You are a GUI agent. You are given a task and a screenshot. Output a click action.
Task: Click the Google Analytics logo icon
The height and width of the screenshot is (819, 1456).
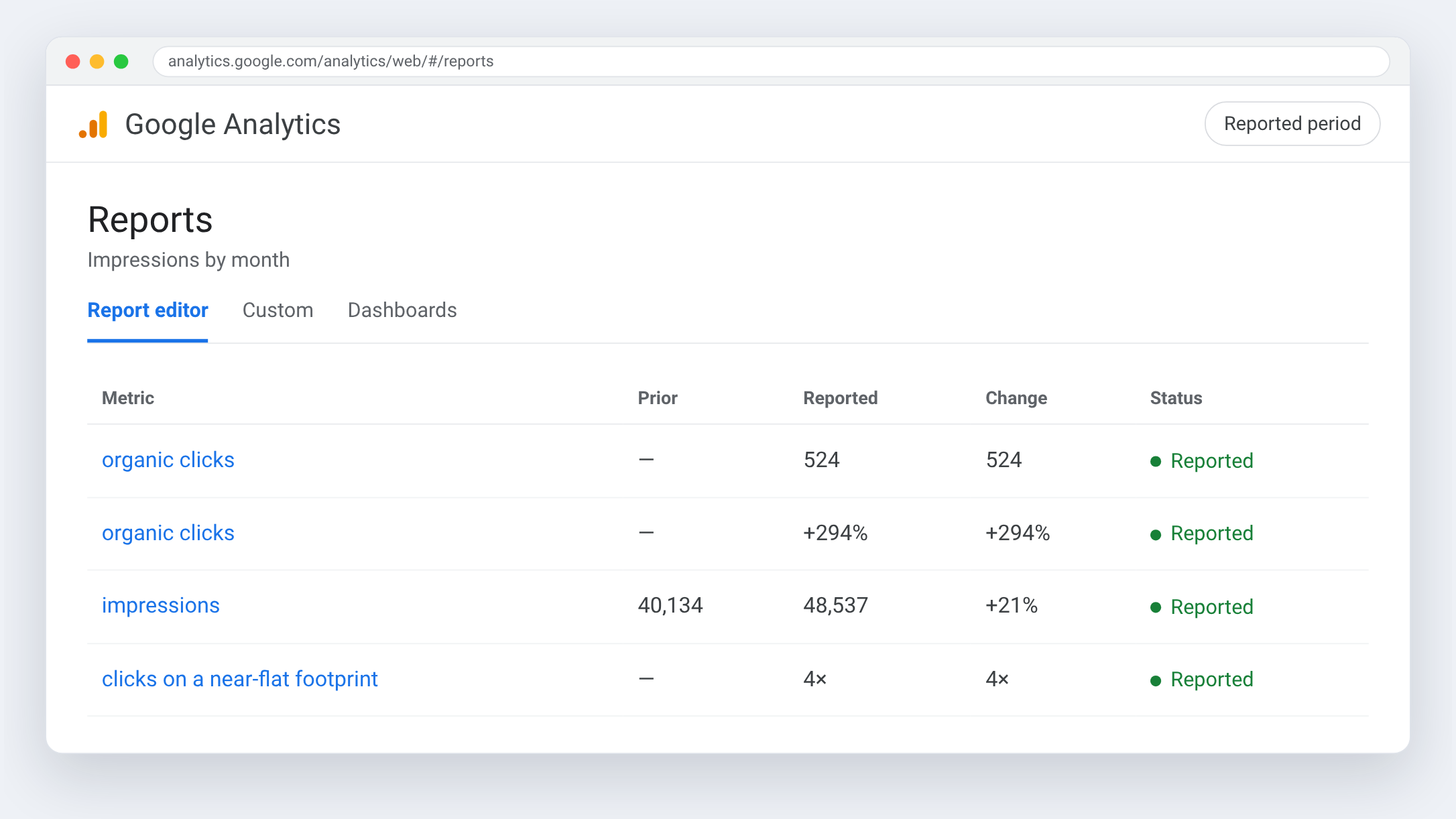[93, 125]
